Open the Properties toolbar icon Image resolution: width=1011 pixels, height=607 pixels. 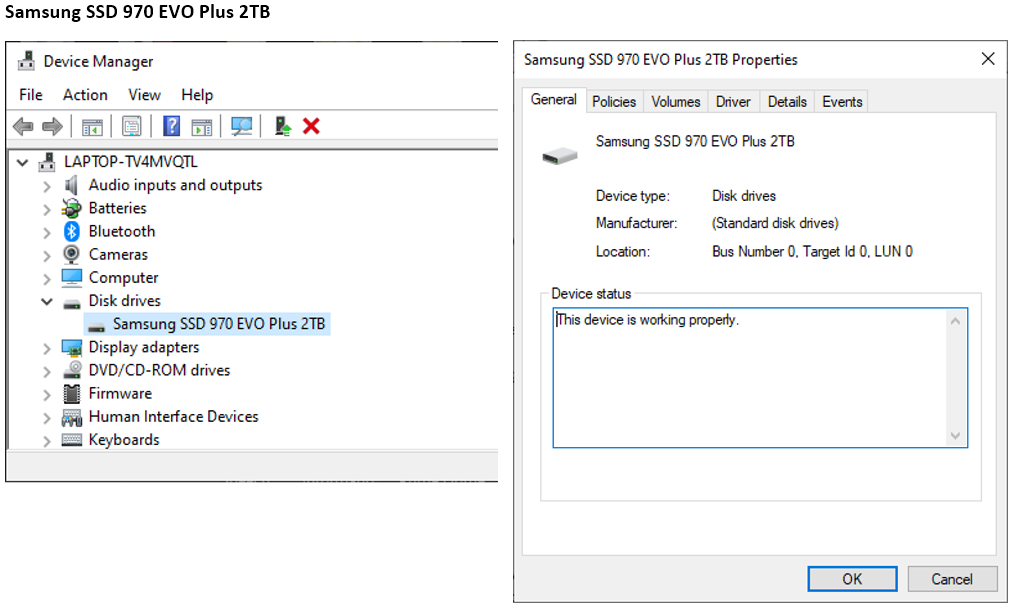pos(132,126)
